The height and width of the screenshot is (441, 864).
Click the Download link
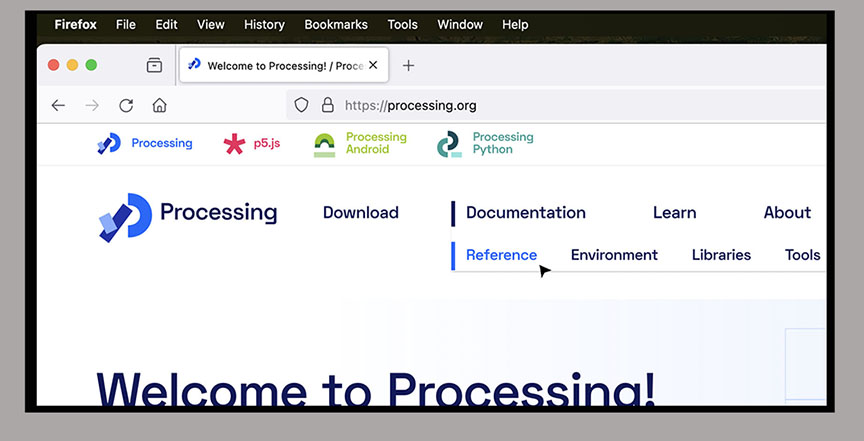pyautogui.click(x=360, y=212)
